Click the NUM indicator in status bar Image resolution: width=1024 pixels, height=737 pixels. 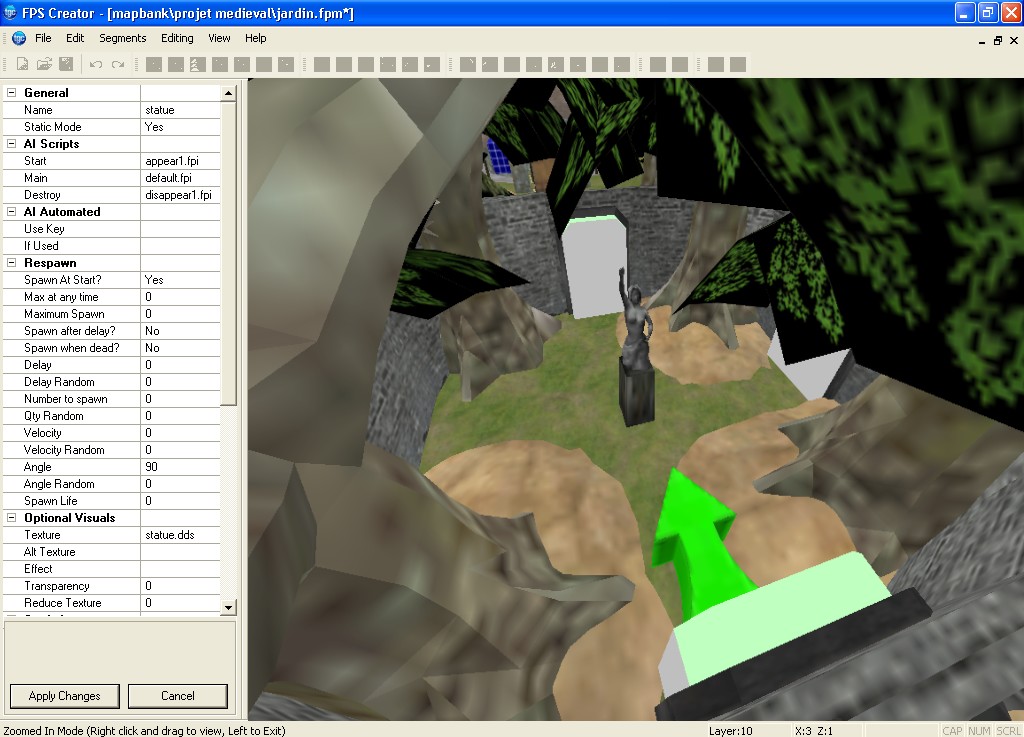tap(979, 730)
